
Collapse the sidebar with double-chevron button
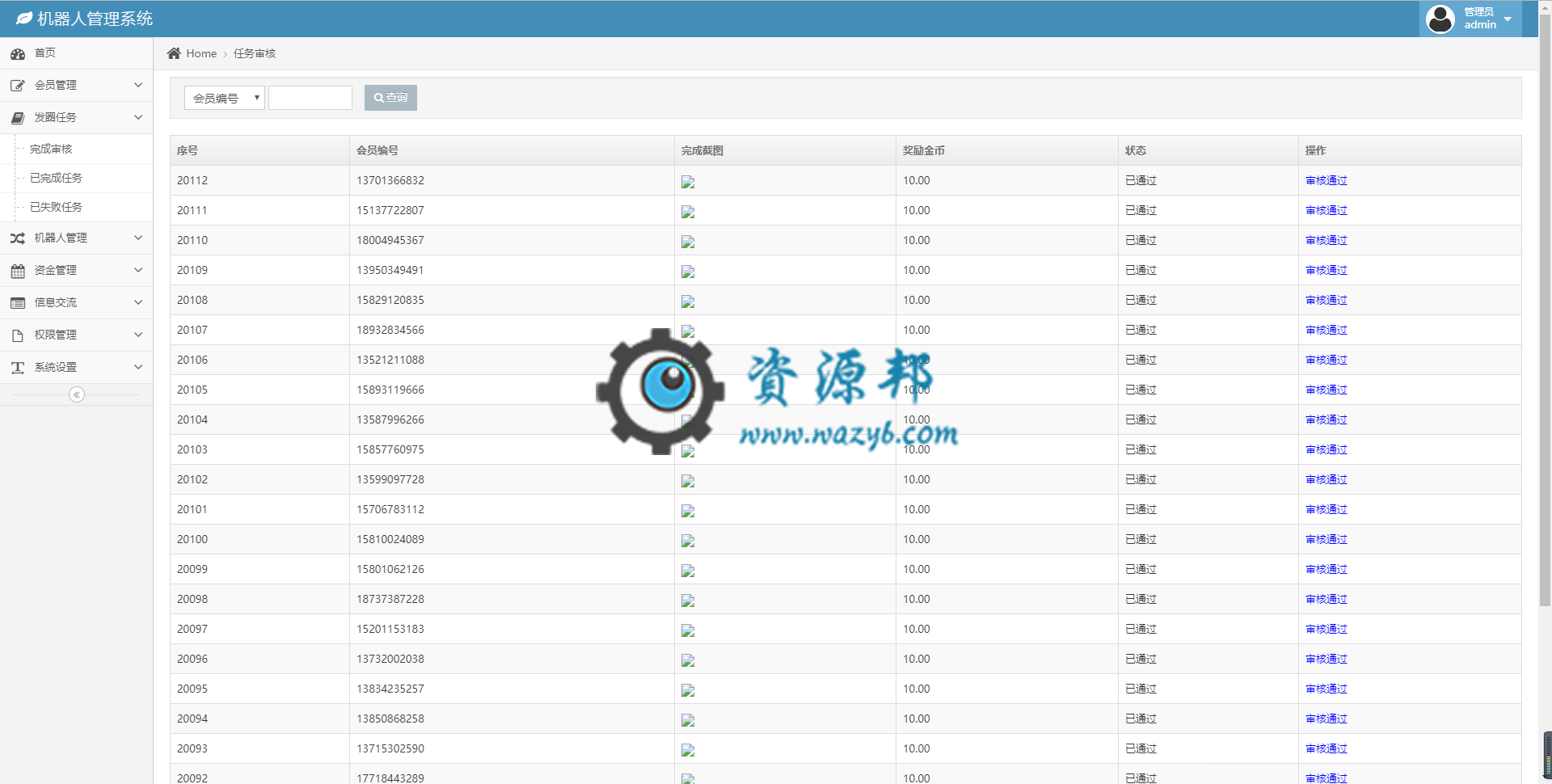tap(77, 394)
